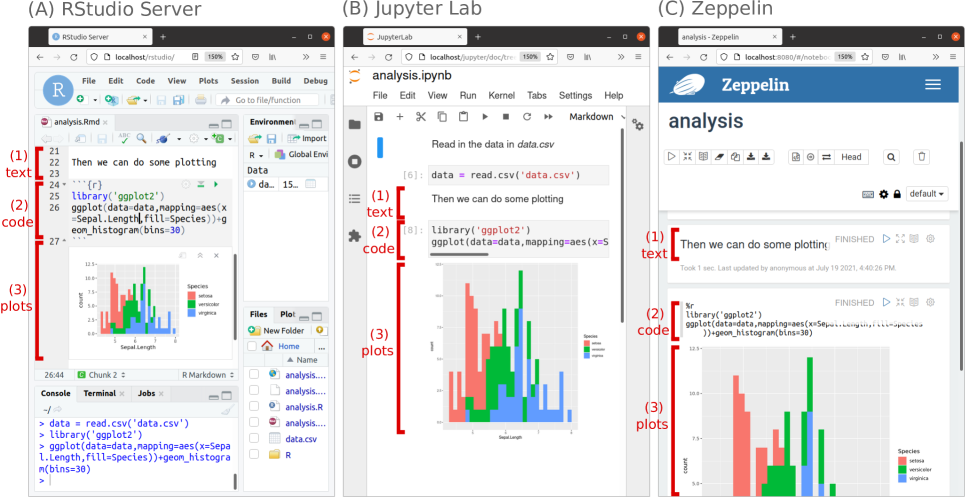
Task: Open the Zeppelin default mode dropdown
Action: 927,194
